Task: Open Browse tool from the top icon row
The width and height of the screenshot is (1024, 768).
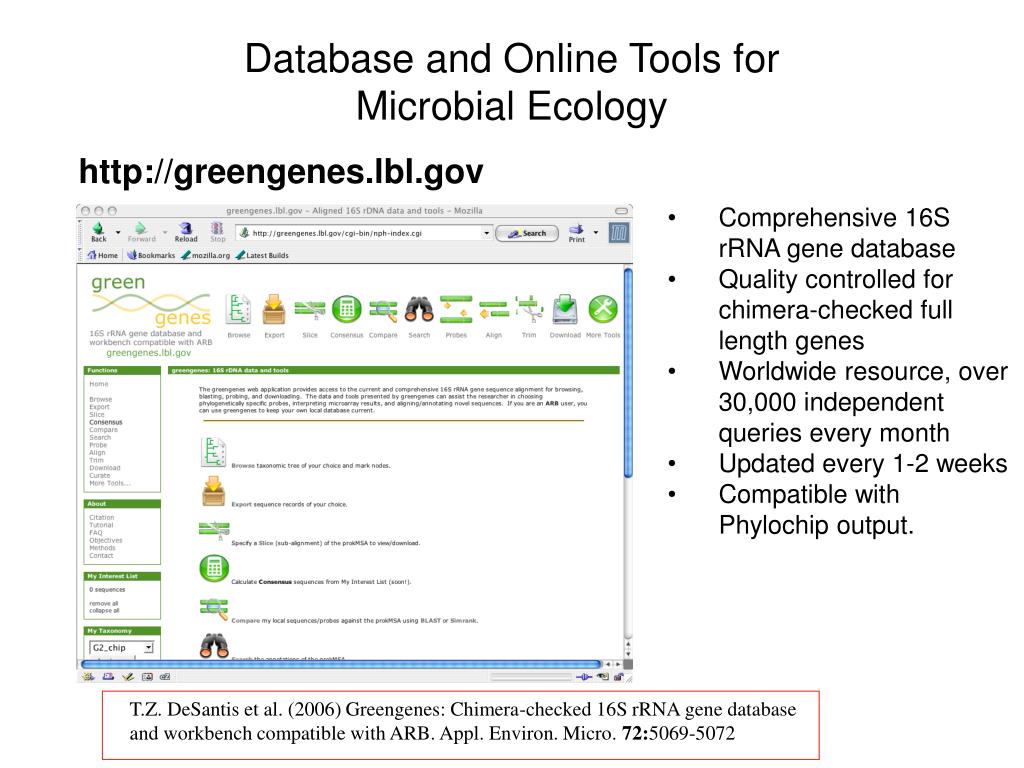Action: coord(238,309)
